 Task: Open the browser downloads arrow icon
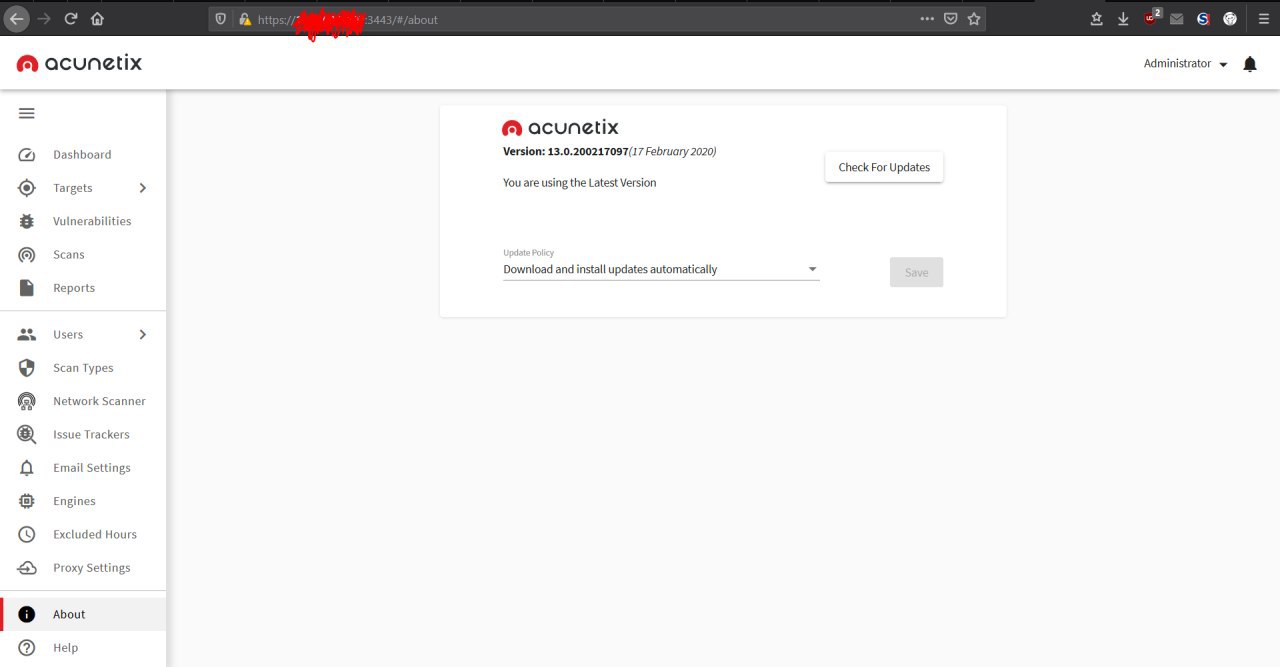1123,19
